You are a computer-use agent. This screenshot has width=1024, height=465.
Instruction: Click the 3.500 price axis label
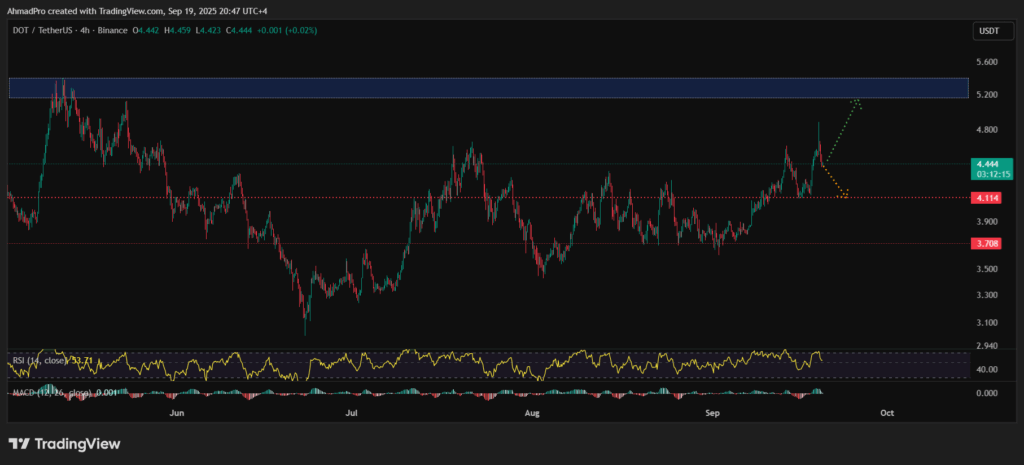(x=987, y=269)
